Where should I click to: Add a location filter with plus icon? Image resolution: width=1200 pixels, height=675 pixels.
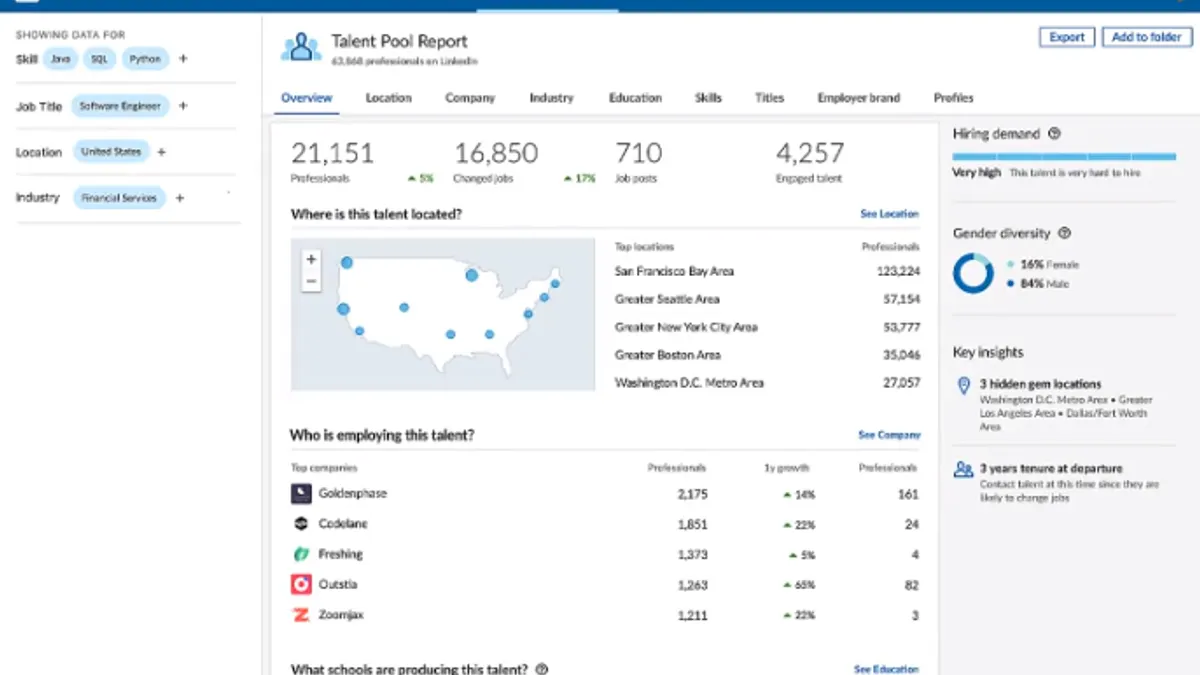[x=162, y=152]
